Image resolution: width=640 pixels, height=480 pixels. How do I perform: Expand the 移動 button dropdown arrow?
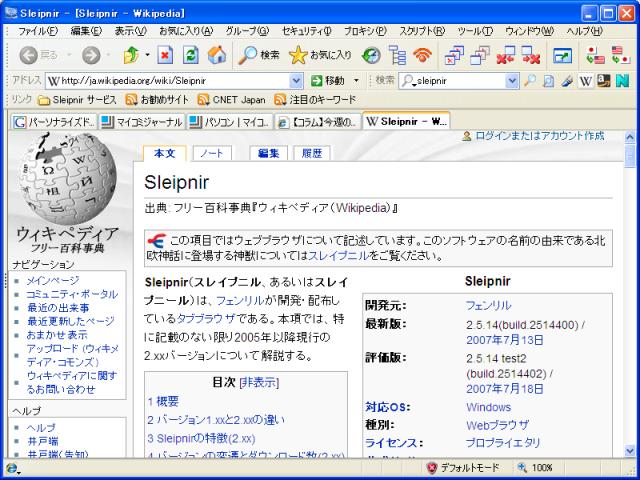356,81
